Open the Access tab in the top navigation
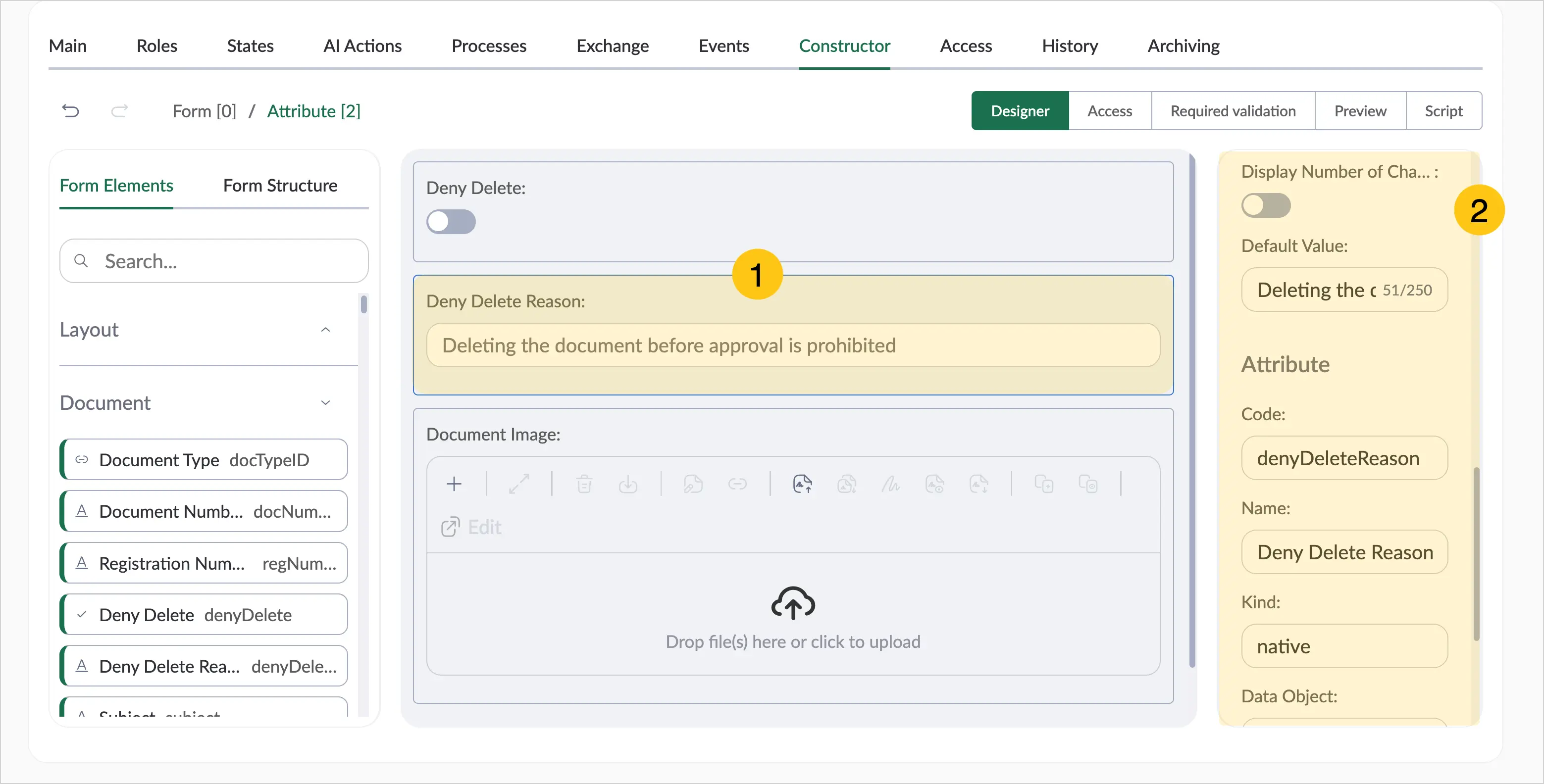 pyautogui.click(x=966, y=46)
